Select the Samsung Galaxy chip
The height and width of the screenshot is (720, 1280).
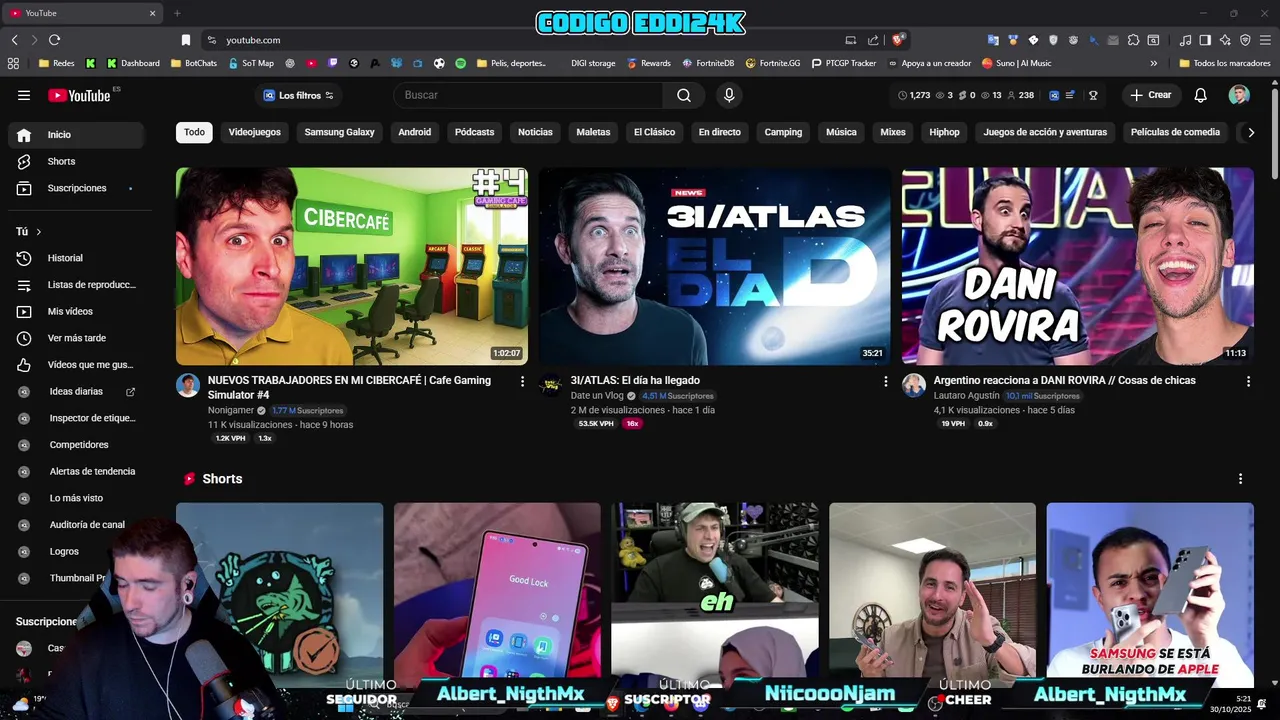click(339, 132)
